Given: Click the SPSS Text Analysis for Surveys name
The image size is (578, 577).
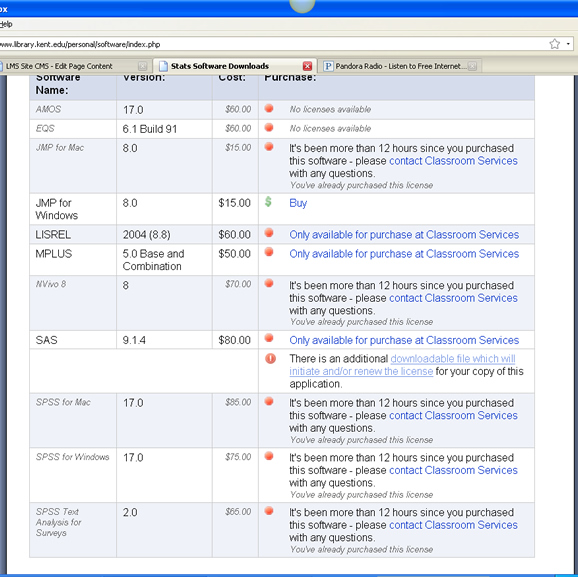Looking at the screenshot, I should [58, 522].
